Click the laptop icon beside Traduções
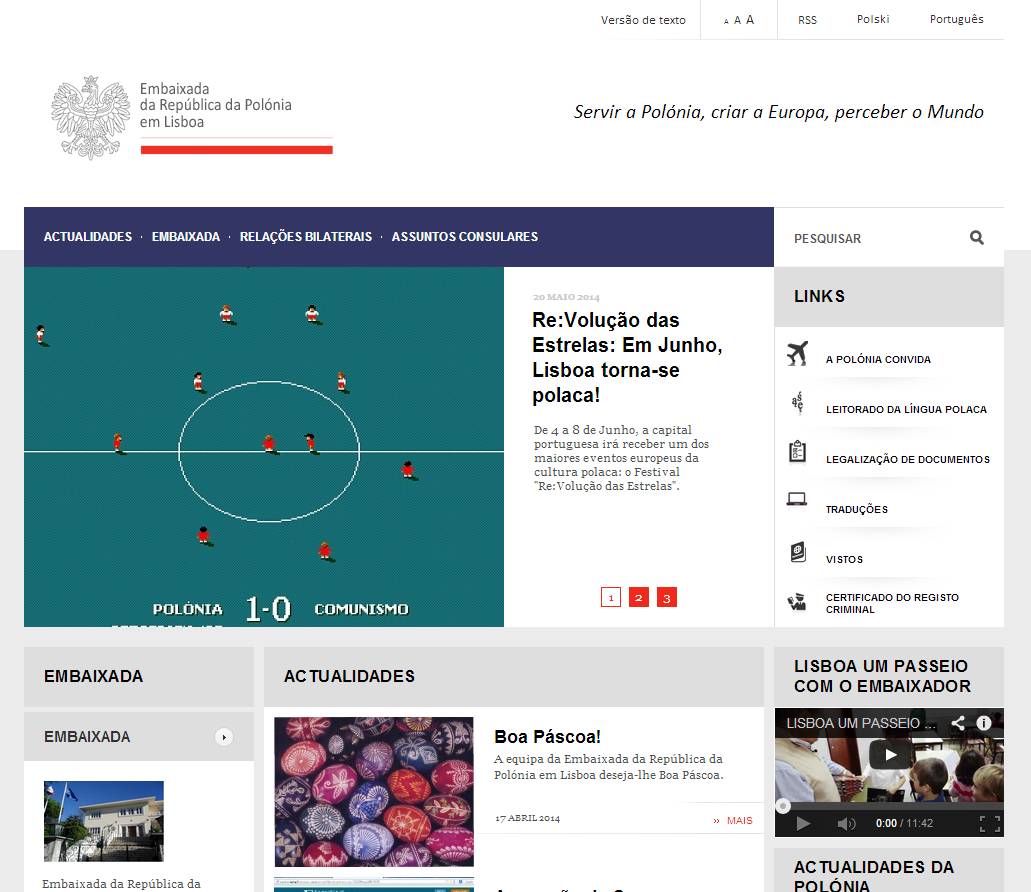Viewport: 1031px width, 892px height. point(797,499)
